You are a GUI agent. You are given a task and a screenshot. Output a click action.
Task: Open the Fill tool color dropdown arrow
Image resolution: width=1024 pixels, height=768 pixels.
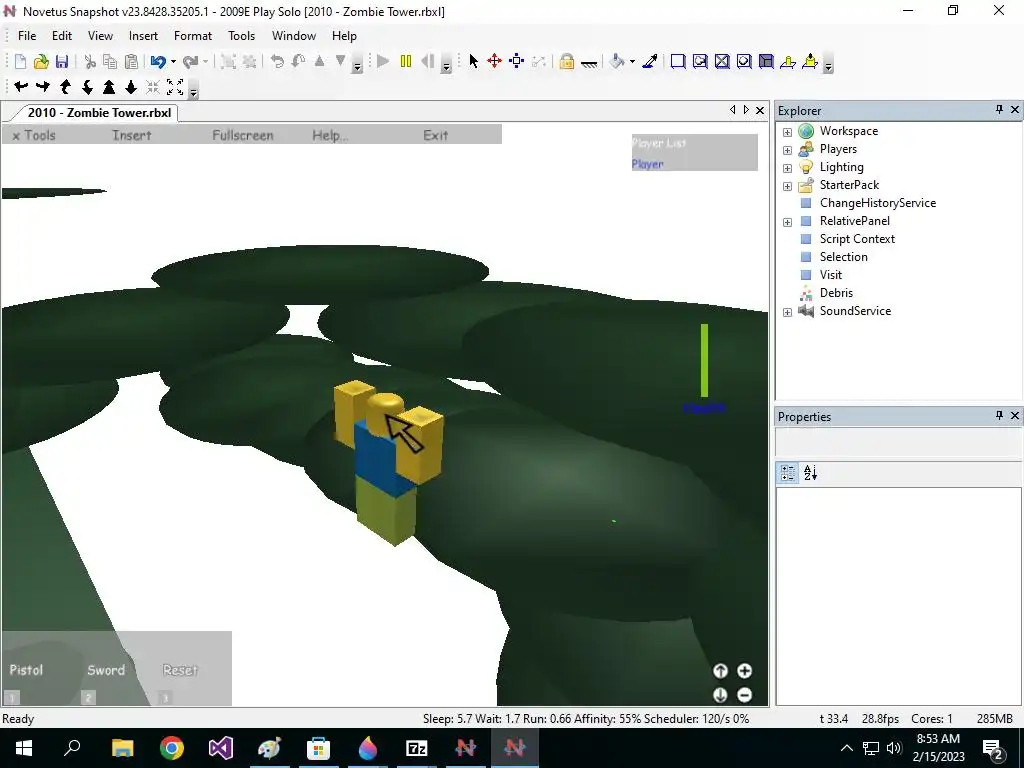pos(632,61)
